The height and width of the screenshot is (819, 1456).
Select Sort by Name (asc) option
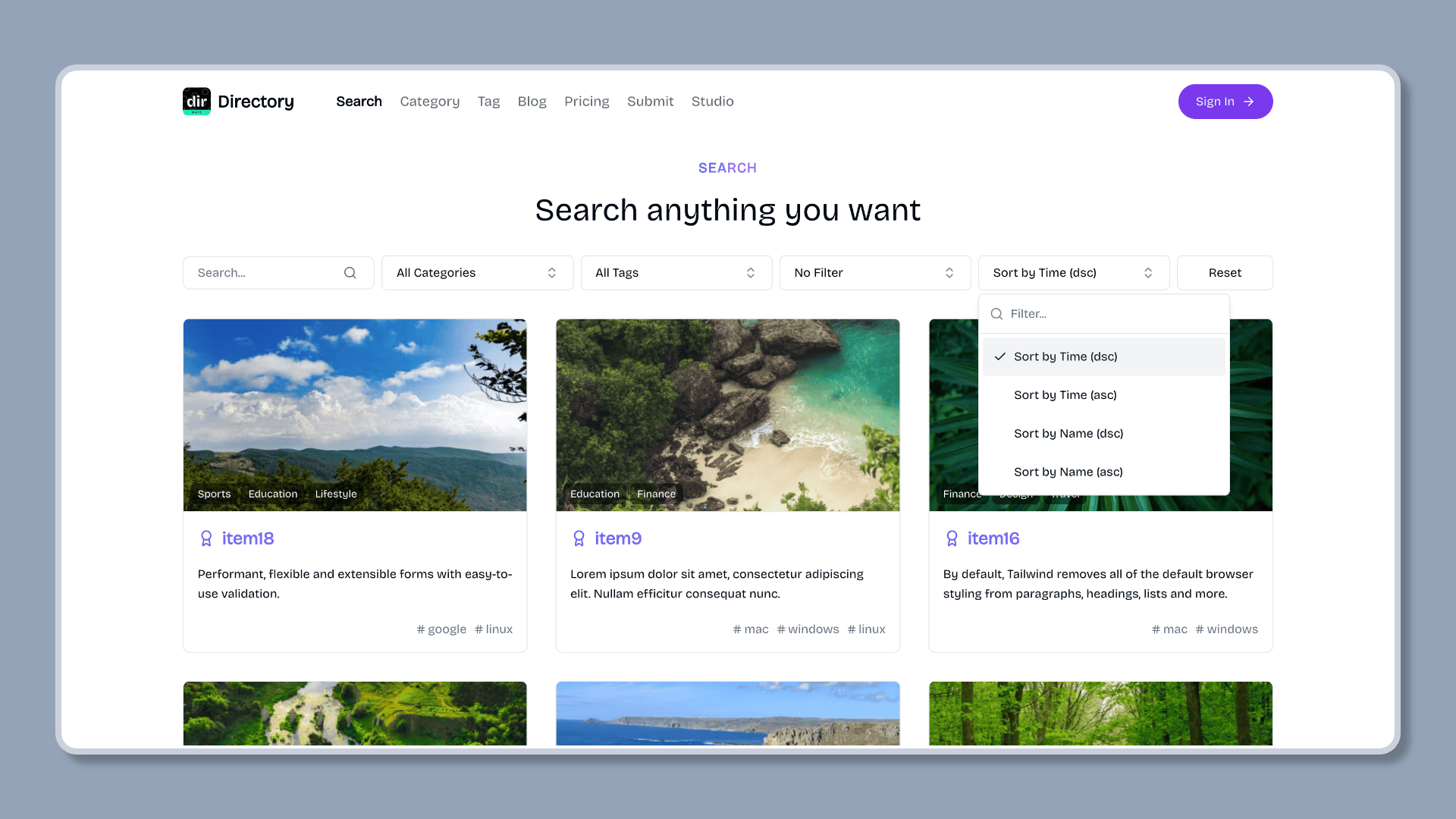point(1068,471)
